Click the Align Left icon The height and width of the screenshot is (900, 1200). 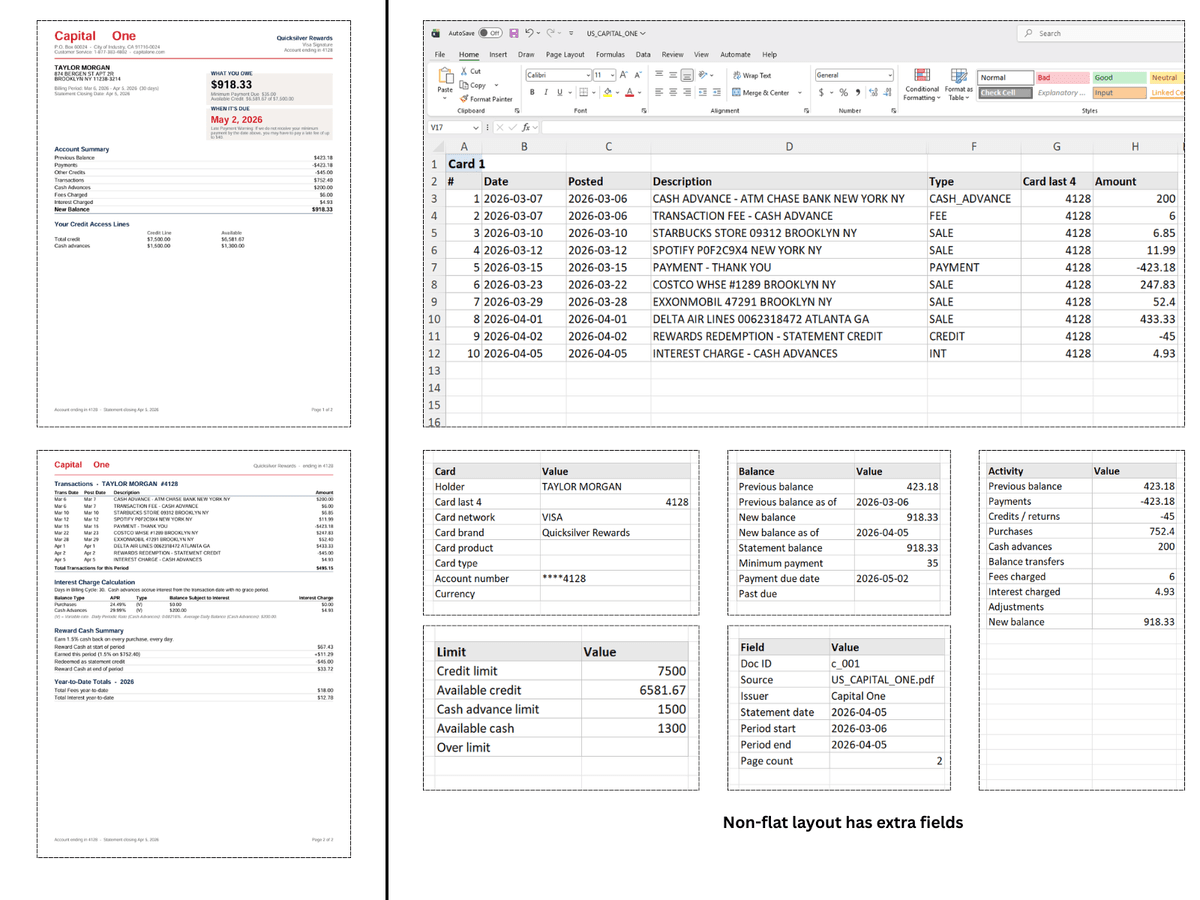(659, 92)
